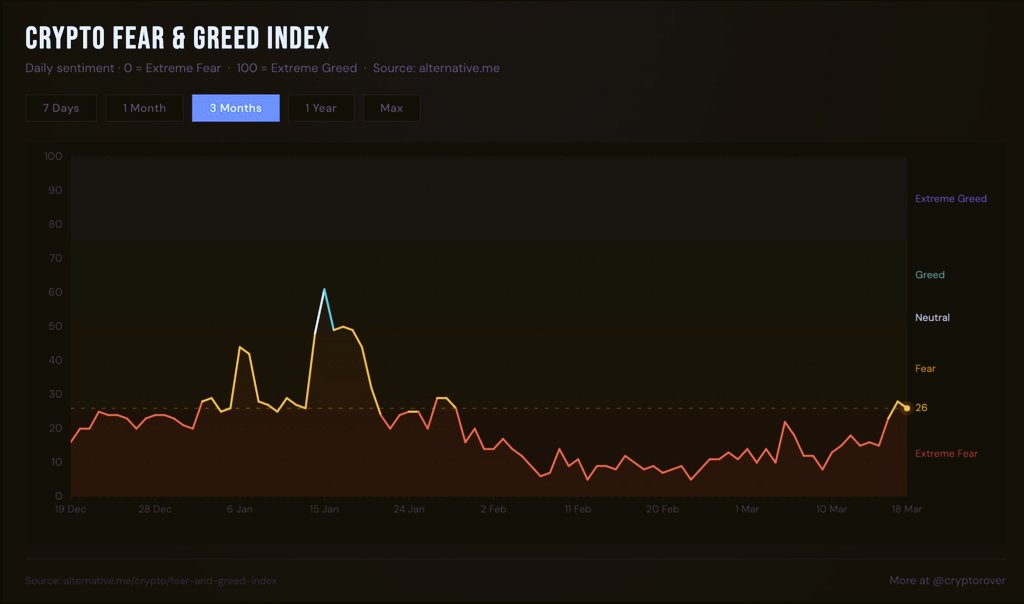Viewport: 1024px width, 604px height.
Task: Click the 60 value on y-axis
Action: (56, 292)
